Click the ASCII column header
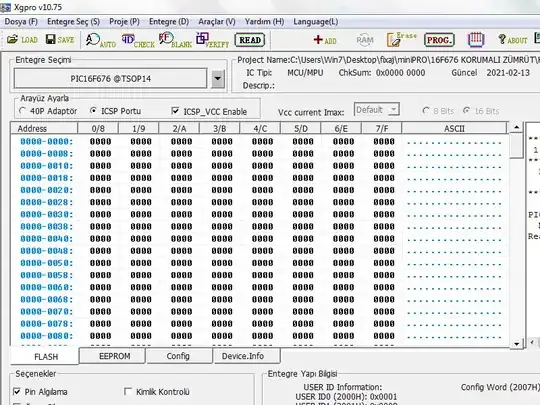The height and width of the screenshot is (405, 540). coord(454,128)
